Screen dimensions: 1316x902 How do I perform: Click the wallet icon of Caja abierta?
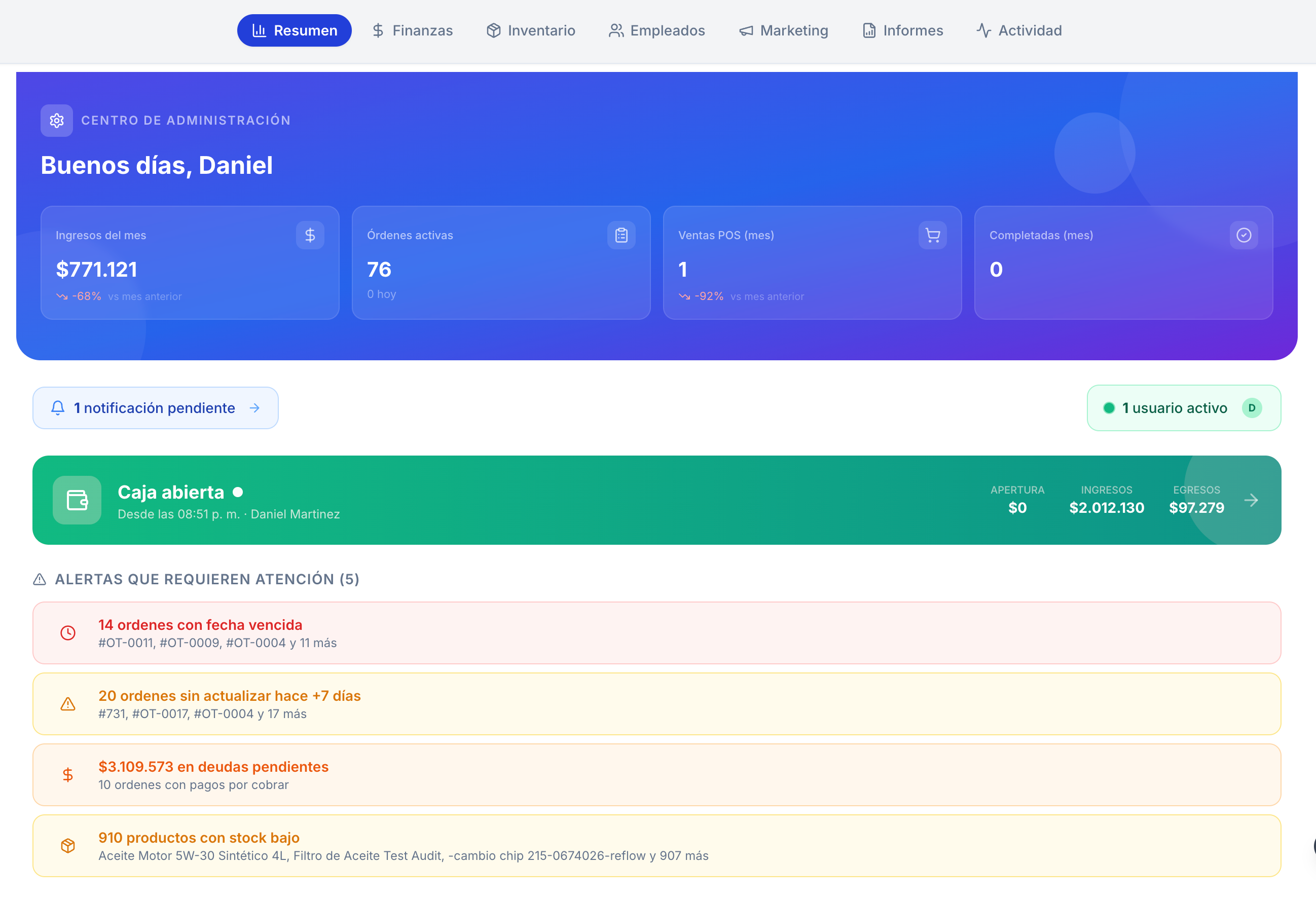(77, 500)
